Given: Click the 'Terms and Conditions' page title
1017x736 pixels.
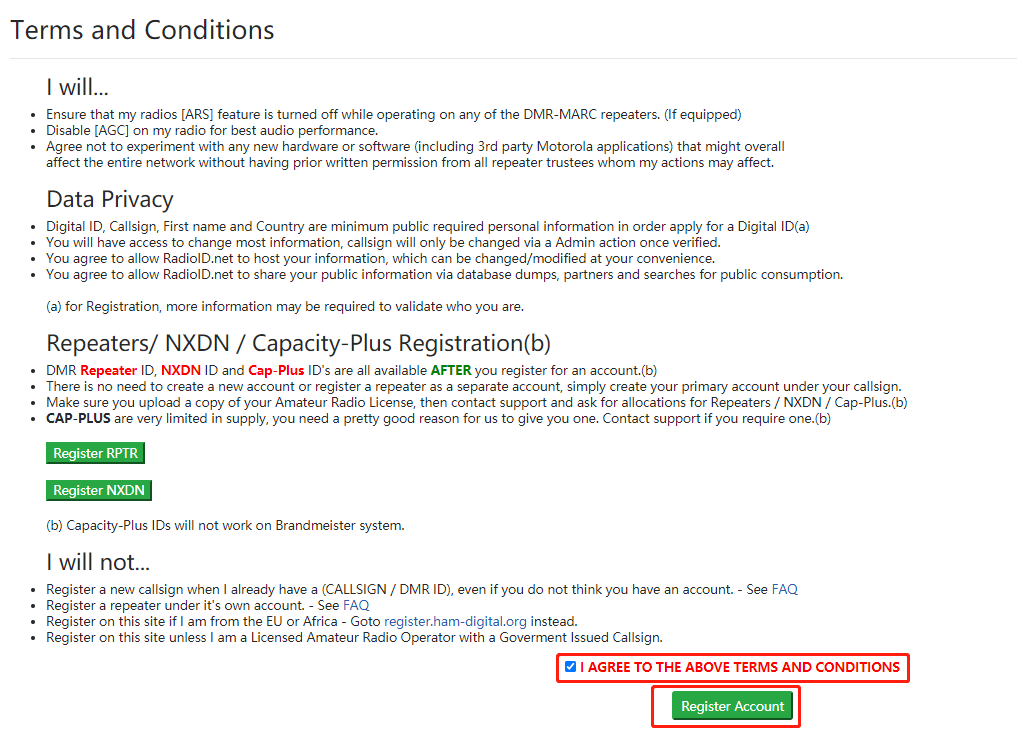Looking at the screenshot, I should click(142, 30).
